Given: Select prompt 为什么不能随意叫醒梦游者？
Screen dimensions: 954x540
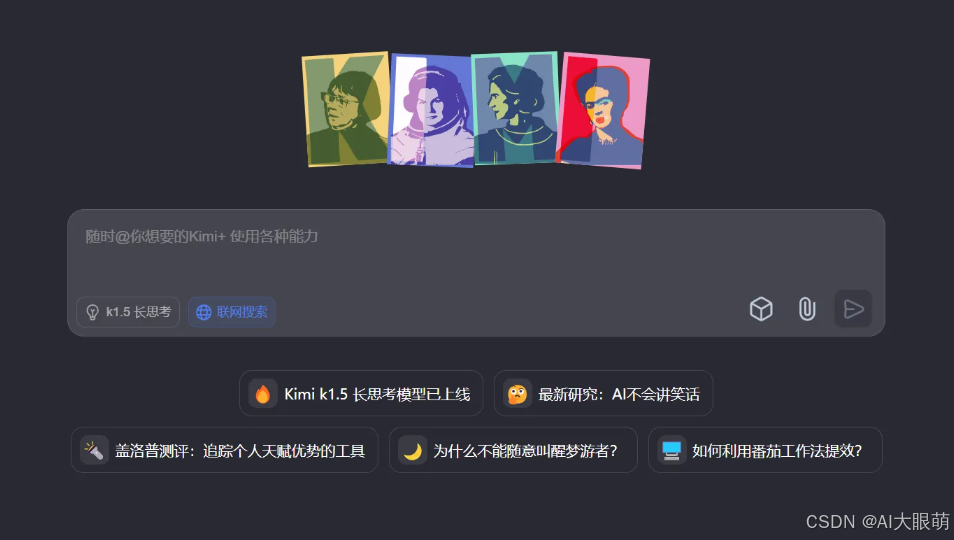Looking at the screenshot, I should [x=513, y=450].
